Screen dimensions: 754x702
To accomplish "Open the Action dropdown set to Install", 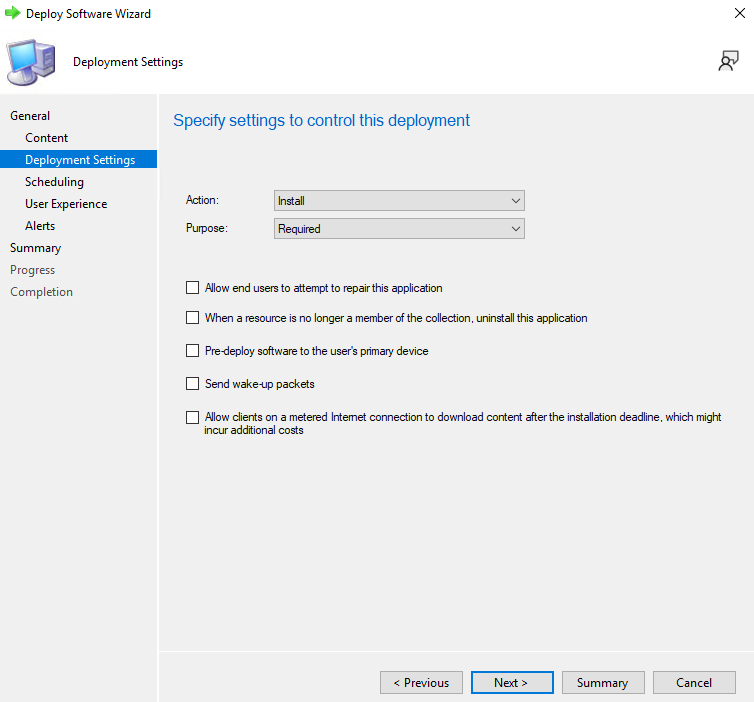I will [x=399, y=201].
